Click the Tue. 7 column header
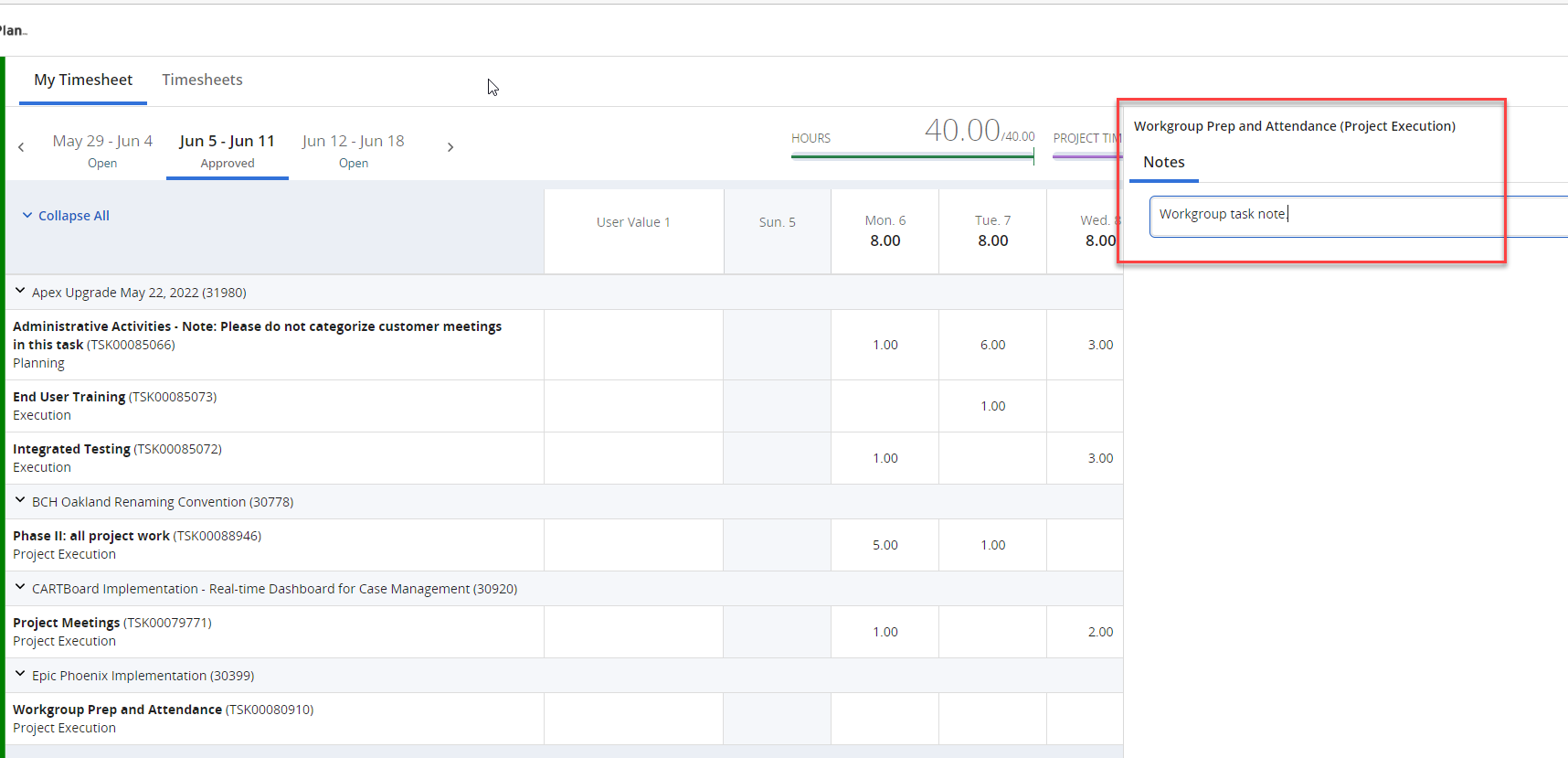The width and height of the screenshot is (1568, 758). coord(992,230)
